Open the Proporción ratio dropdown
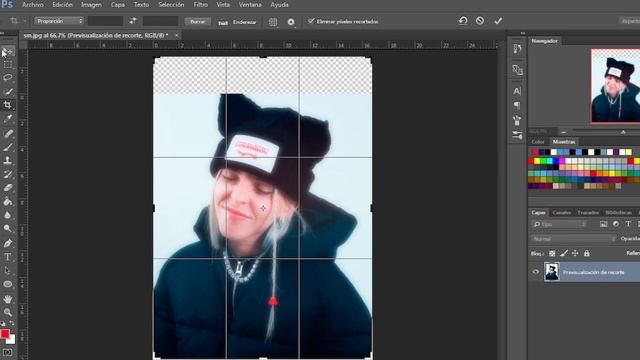 [x=59, y=21]
